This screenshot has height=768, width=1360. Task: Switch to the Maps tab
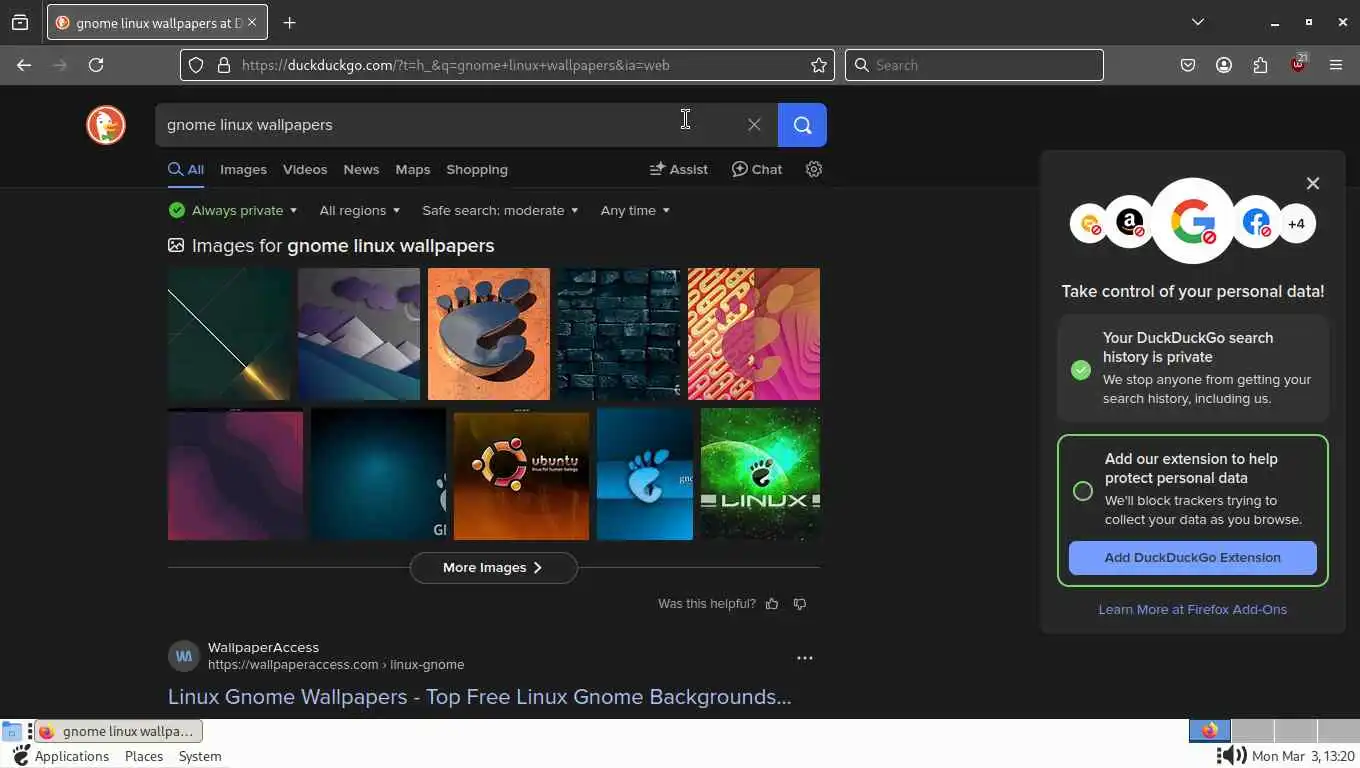[x=412, y=169]
